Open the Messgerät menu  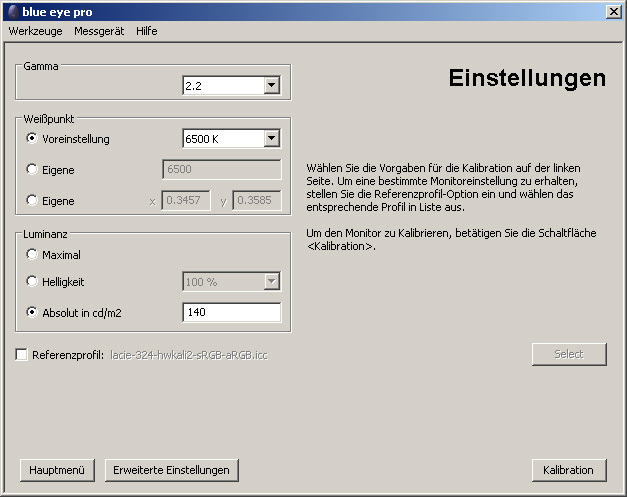click(x=99, y=31)
